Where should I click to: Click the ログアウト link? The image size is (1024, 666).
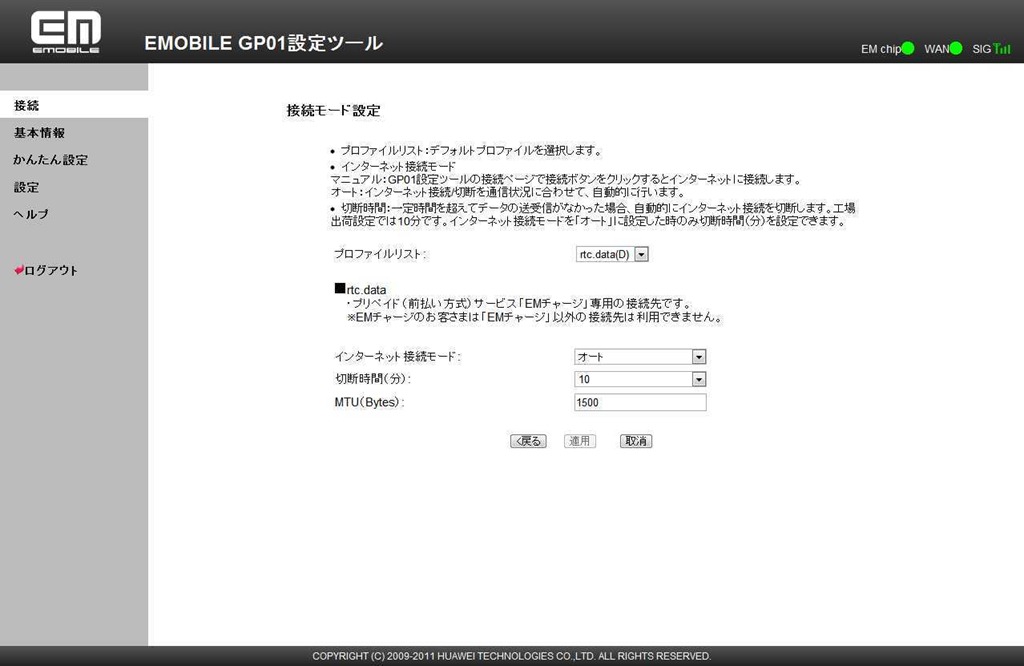[x=51, y=270]
